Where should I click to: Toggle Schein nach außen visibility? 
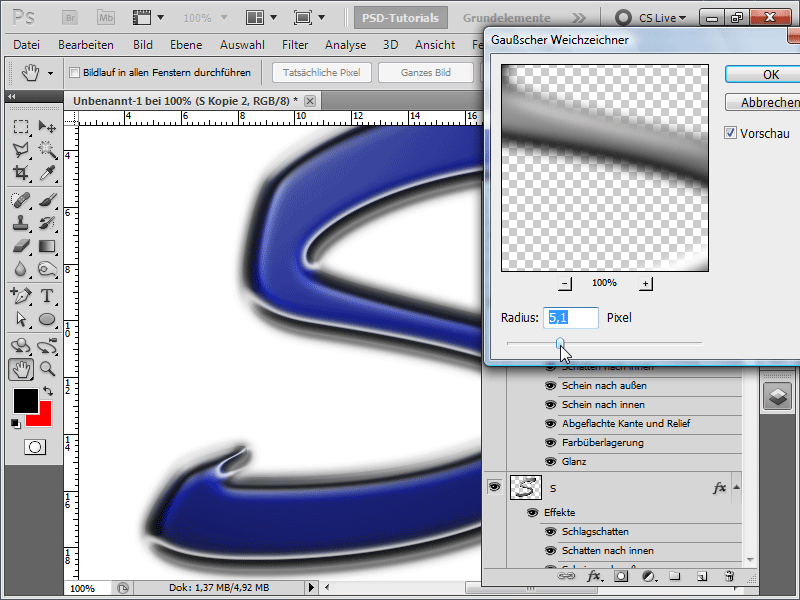pyautogui.click(x=550, y=386)
